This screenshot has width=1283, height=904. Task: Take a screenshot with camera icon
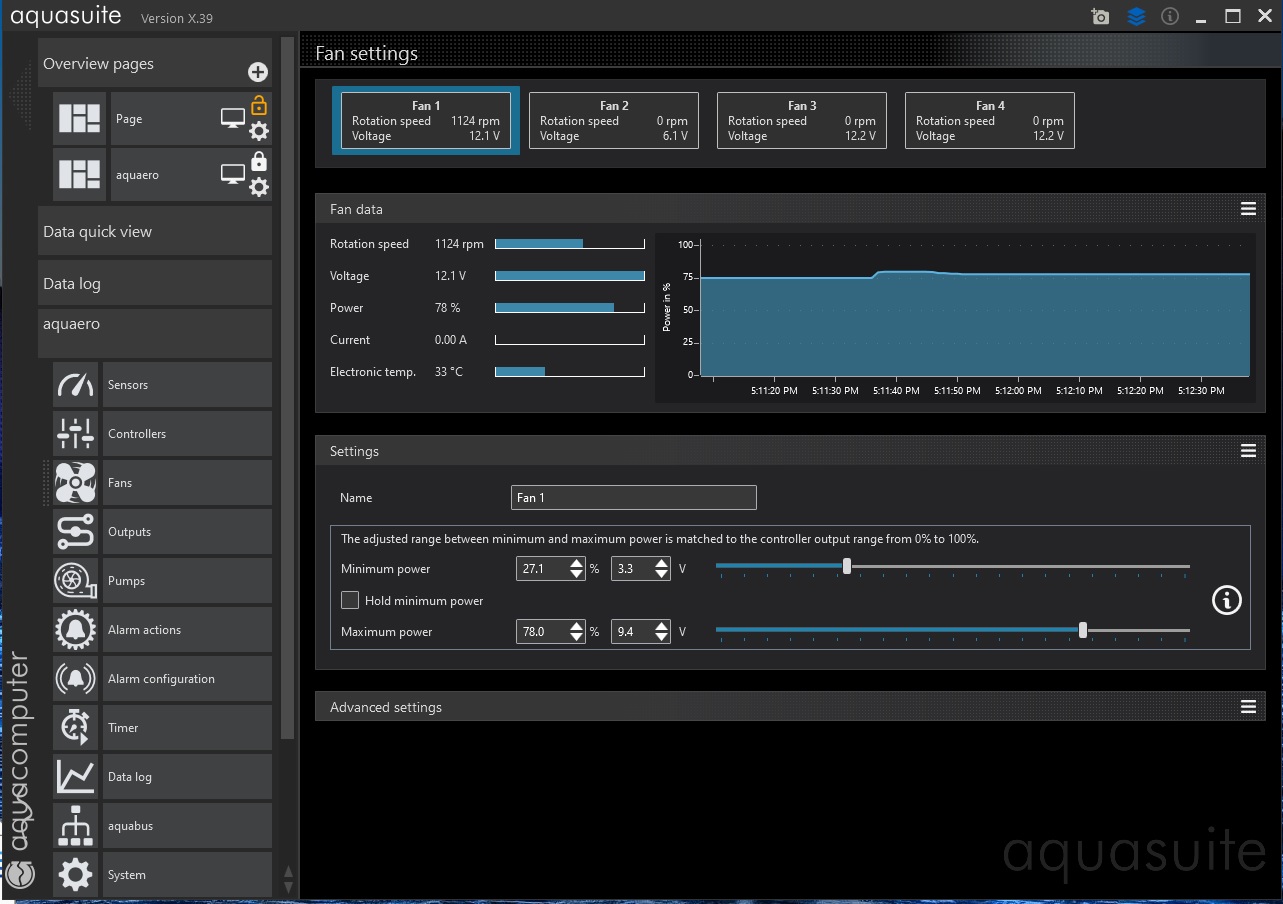click(1100, 16)
